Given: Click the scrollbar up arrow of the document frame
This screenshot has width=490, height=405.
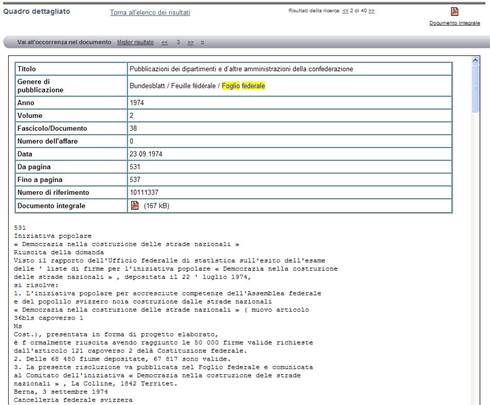Looking at the screenshot, I should pyautogui.click(x=475, y=60).
